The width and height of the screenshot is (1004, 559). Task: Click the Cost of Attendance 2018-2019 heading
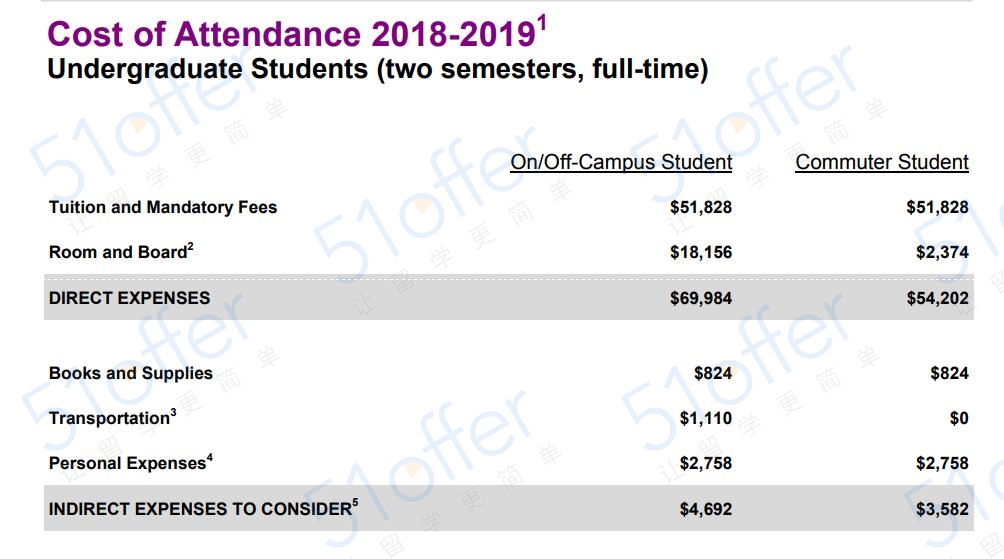click(297, 33)
